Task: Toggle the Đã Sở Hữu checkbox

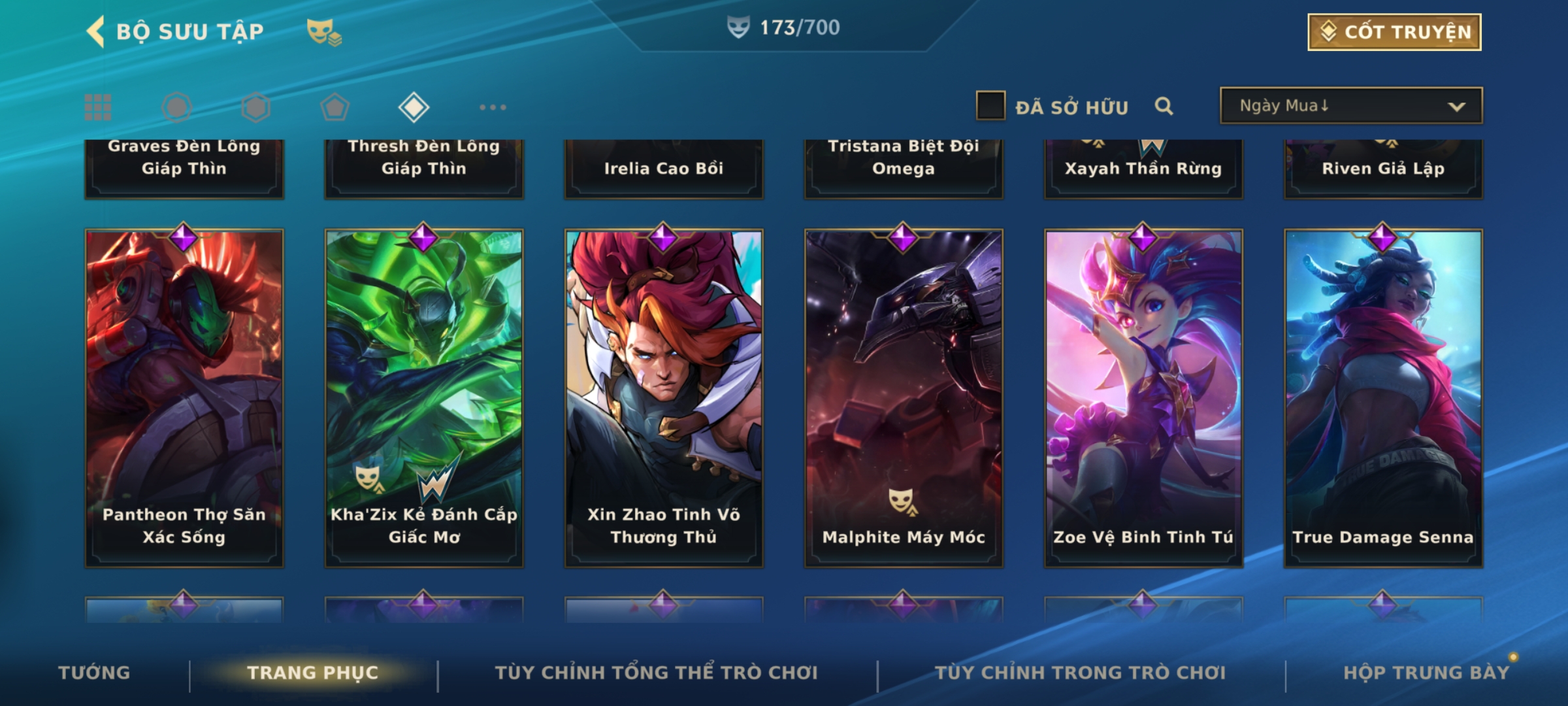Action: pos(990,106)
